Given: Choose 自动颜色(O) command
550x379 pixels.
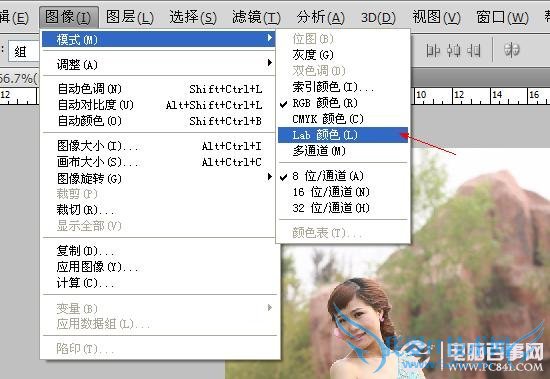Looking at the screenshot, I should point(159,121).
